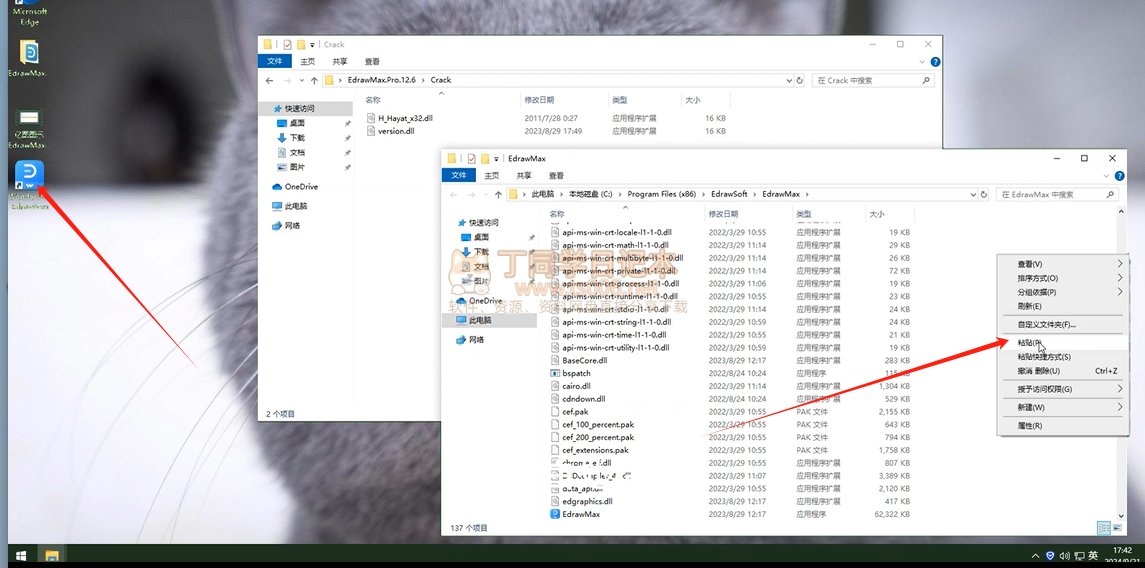Select the bspatch application file
The image size is (1145, 568).
(x=579, y=373)
